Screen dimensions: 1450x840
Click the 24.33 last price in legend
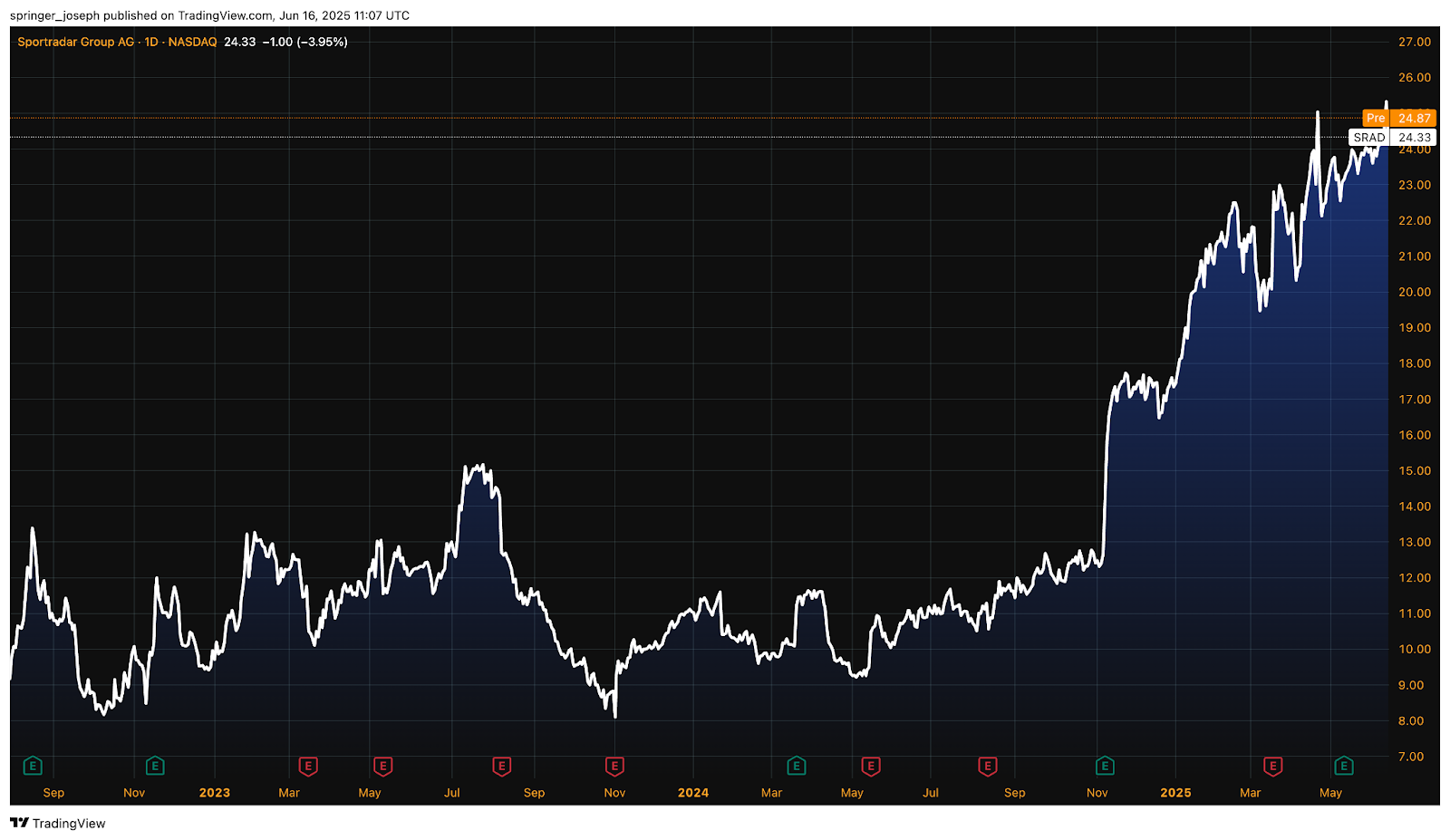(x=240, y=42)
